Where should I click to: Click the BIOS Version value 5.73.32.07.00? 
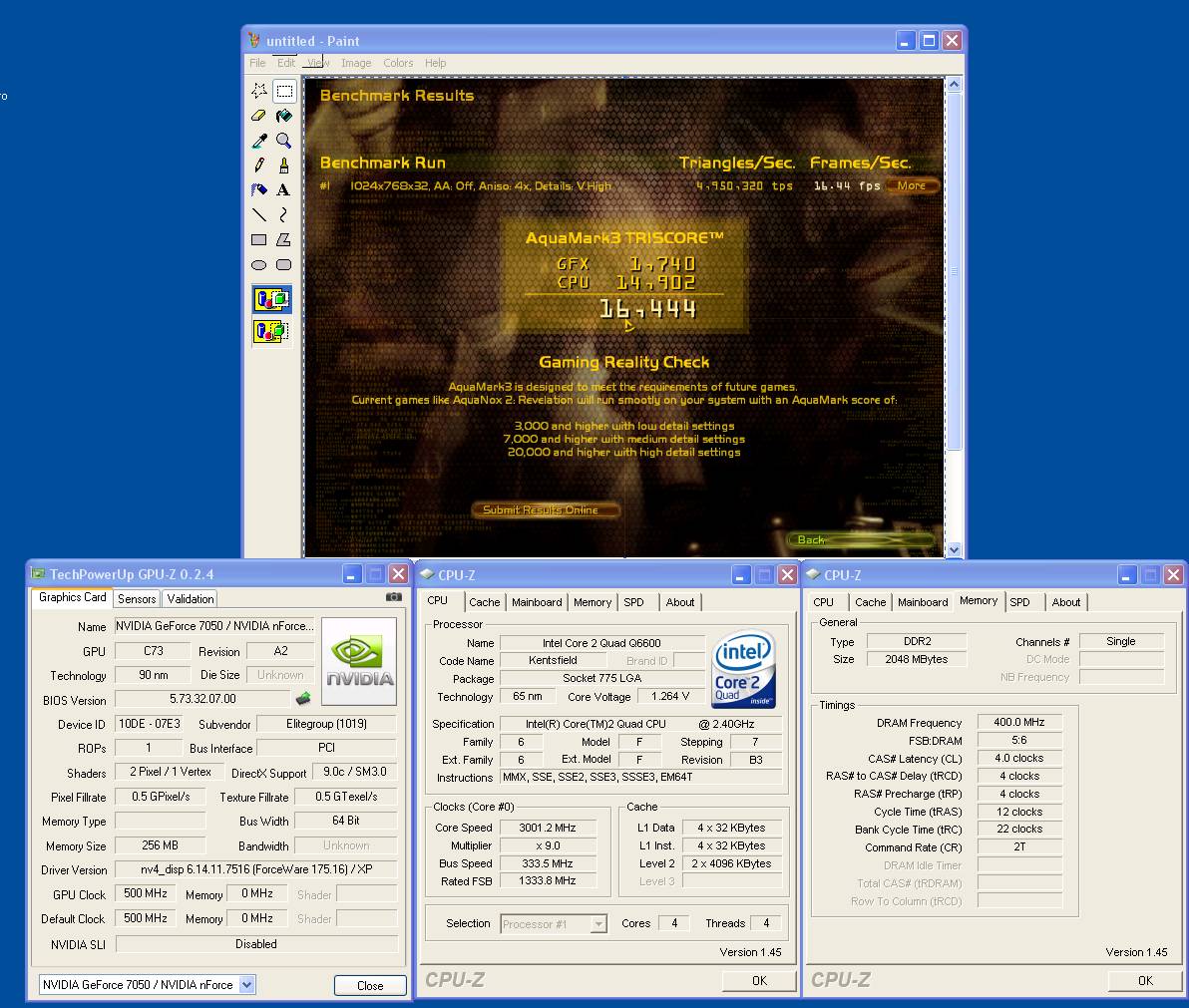point(202,699)
